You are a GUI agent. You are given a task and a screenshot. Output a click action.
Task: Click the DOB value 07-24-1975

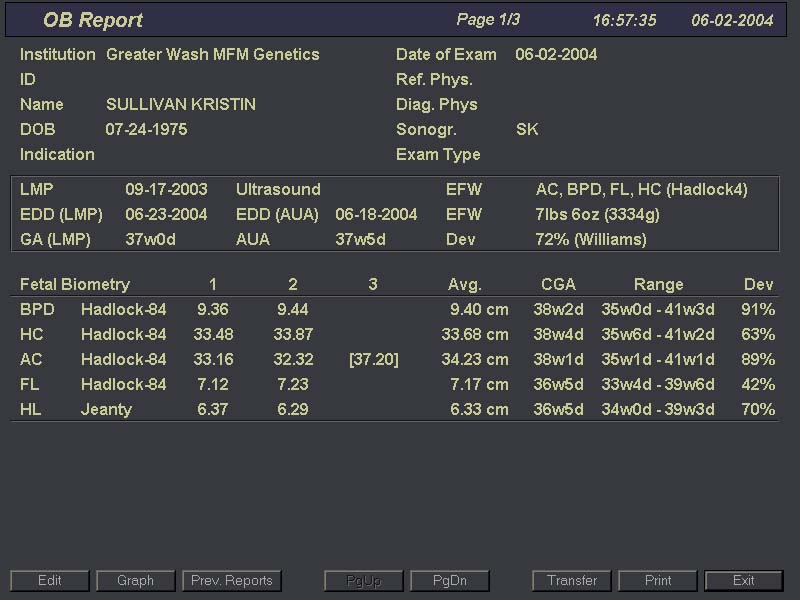point(146,130)
